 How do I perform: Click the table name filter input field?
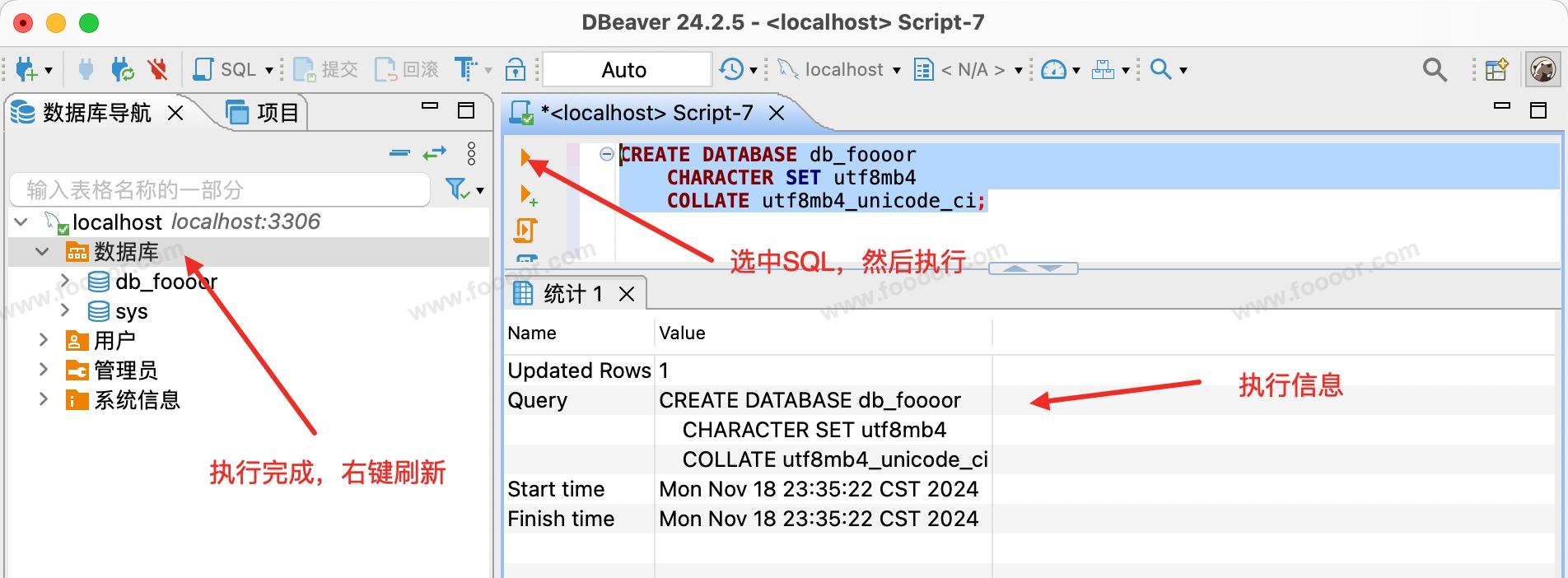(219, 190)
